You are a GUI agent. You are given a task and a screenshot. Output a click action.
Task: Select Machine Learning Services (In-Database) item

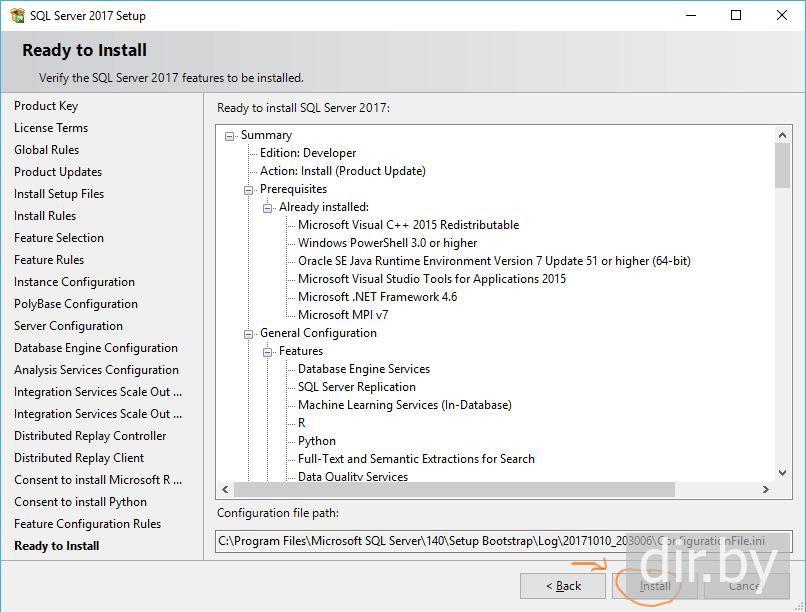(404, 405)
